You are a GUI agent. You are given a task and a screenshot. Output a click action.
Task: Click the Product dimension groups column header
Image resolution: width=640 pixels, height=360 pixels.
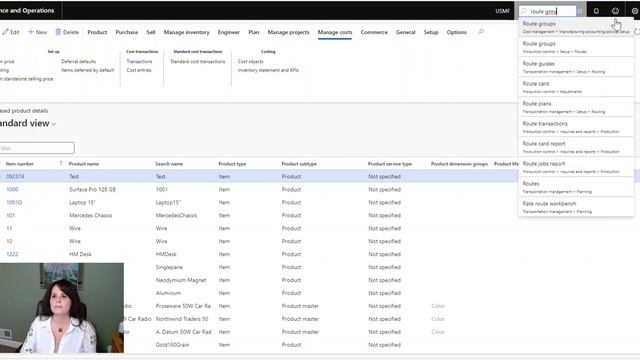click(459, 164)
